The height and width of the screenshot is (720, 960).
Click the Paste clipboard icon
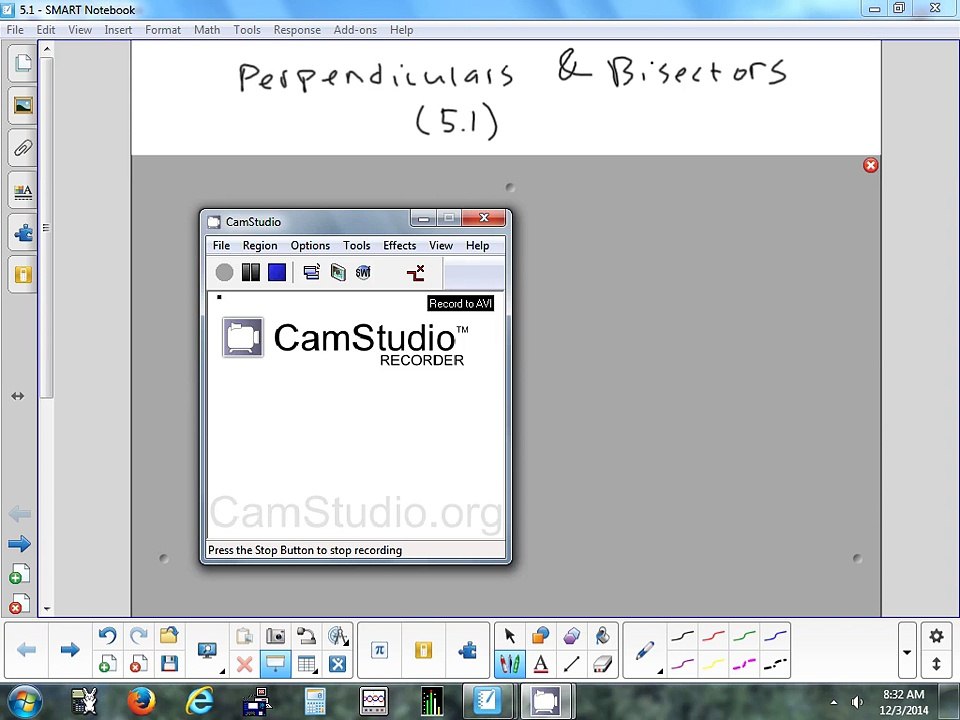click(x=245, y=636)
